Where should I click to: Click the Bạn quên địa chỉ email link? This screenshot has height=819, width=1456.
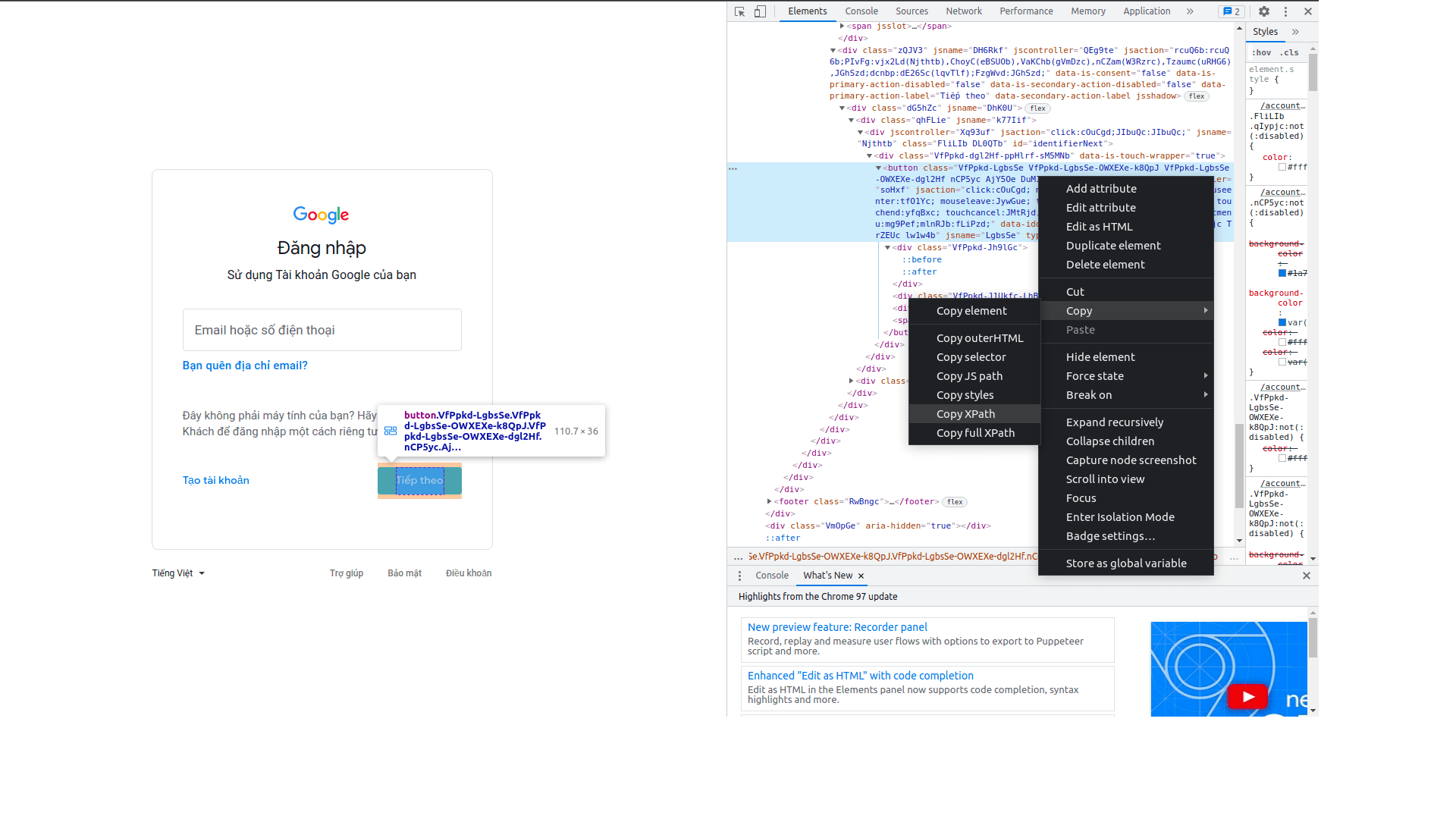[x=244, y=366]
